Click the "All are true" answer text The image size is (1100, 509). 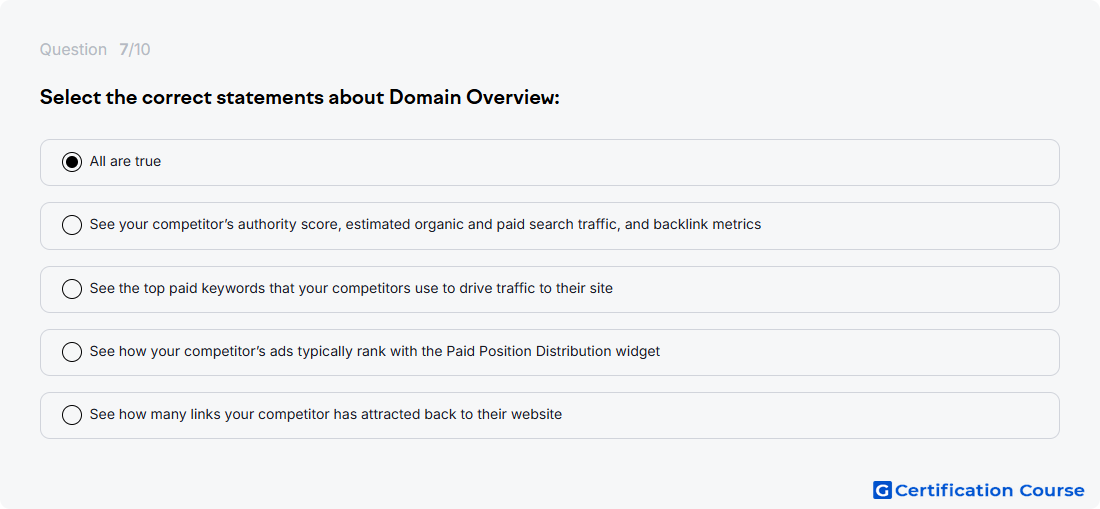point(126,161)
